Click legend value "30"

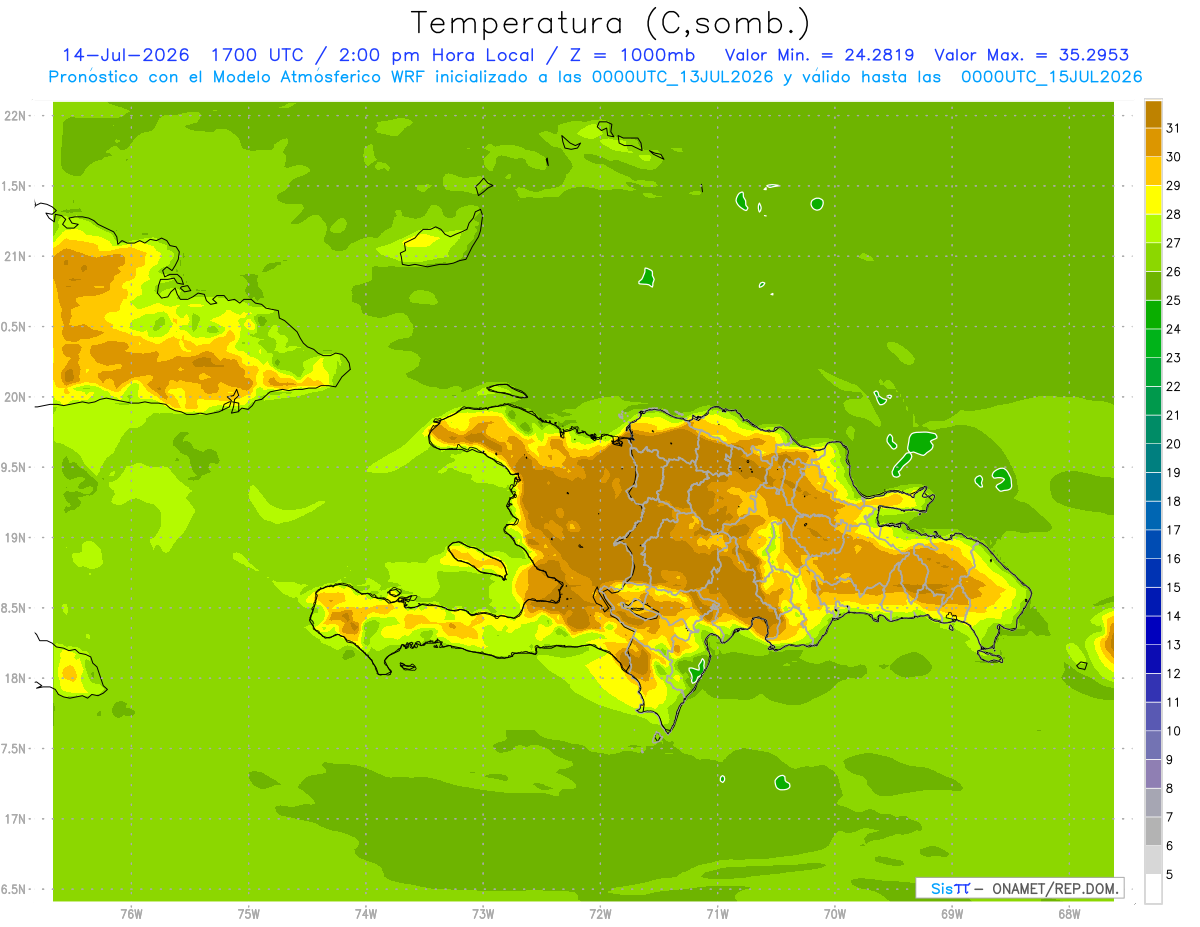click(x=1173, y=157)
